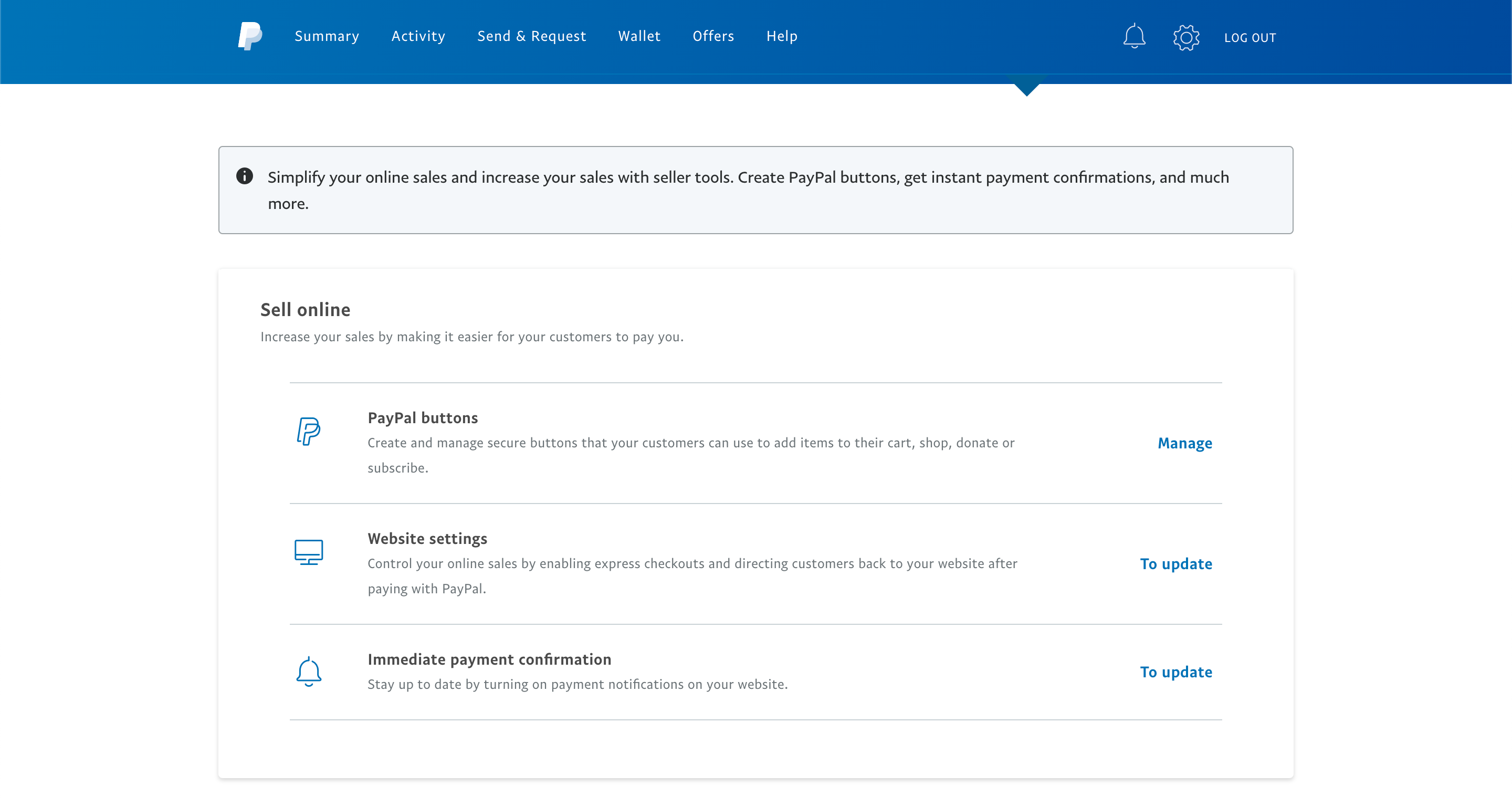This screenshot has width=1512, height=807.
Task: Click 'Create and manage secure buttons' description
Action: tap(691, 455)
